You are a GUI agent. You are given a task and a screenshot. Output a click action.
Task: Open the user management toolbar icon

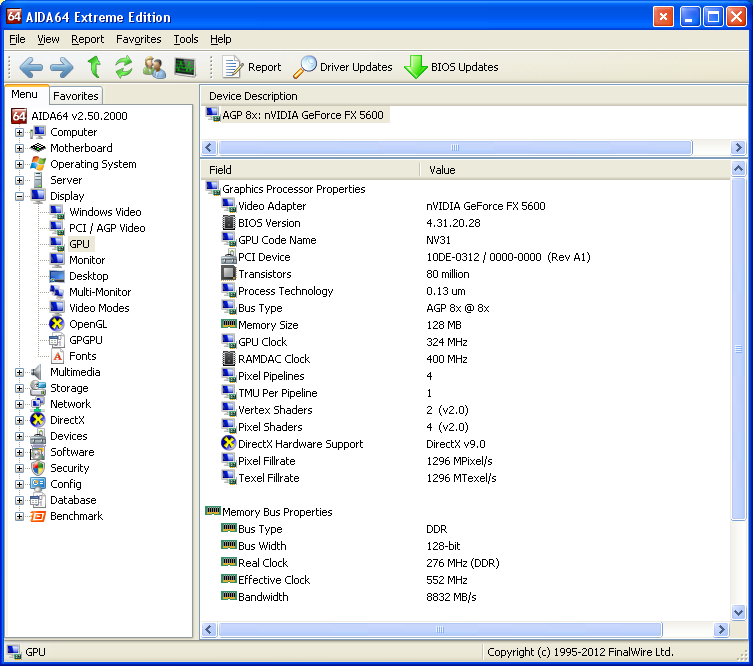pos(154,67)
